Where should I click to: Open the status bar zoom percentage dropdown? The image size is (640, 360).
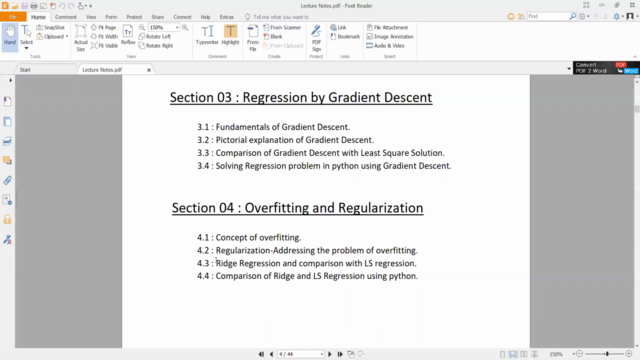coord(574,354)
